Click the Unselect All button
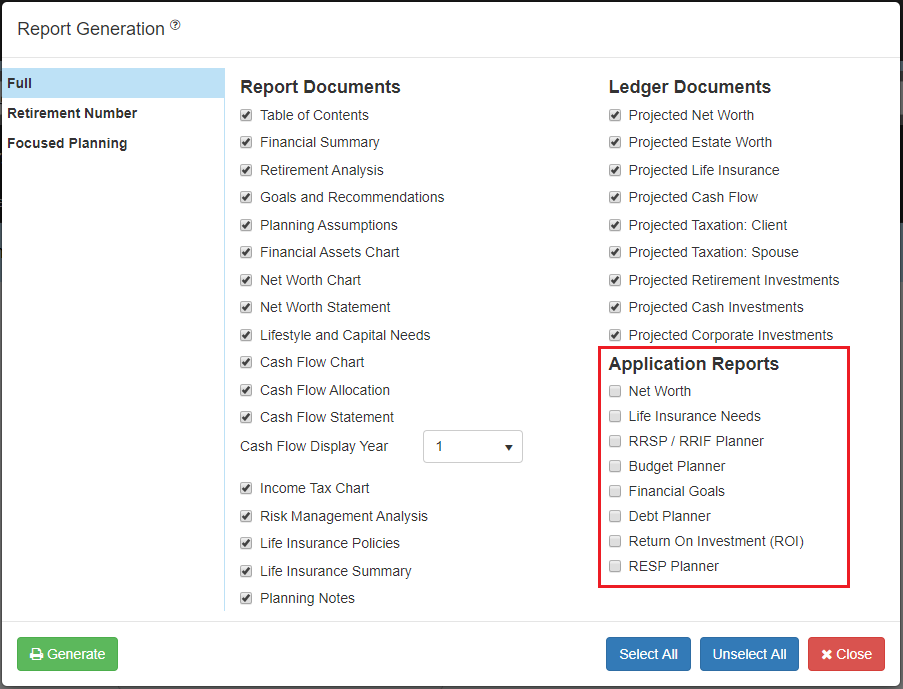The image size is (903, 689). [749, 654]
